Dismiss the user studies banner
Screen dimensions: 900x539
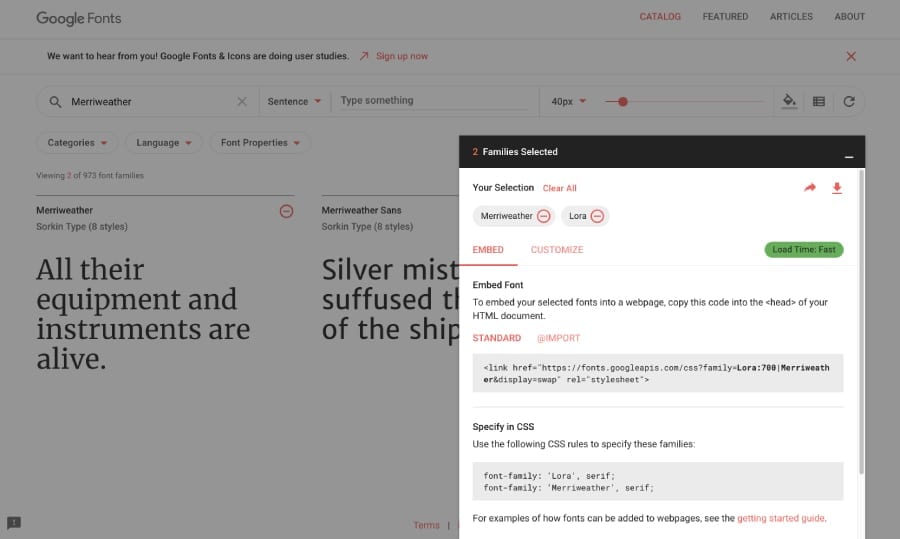pos(851,56)
